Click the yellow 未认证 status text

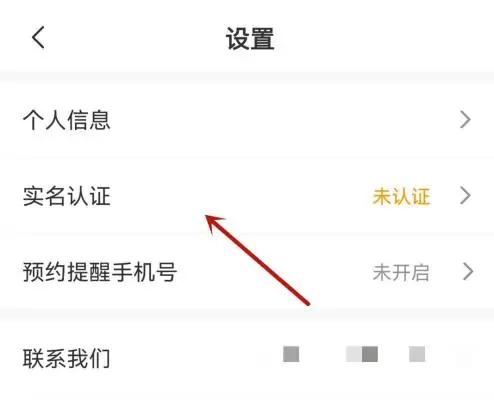[x=401, y=196]
